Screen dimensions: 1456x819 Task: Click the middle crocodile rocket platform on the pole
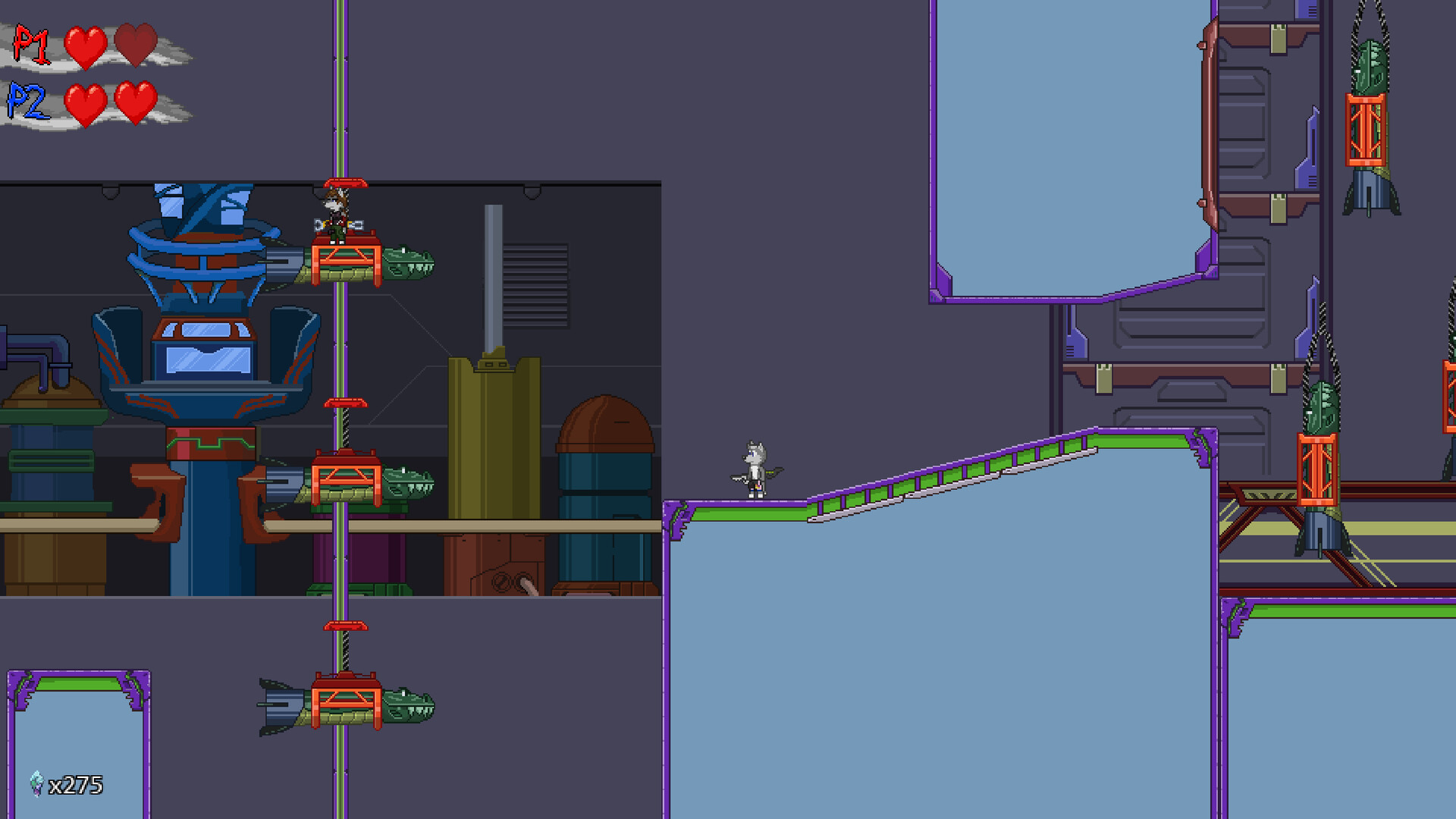pos(346,479)
